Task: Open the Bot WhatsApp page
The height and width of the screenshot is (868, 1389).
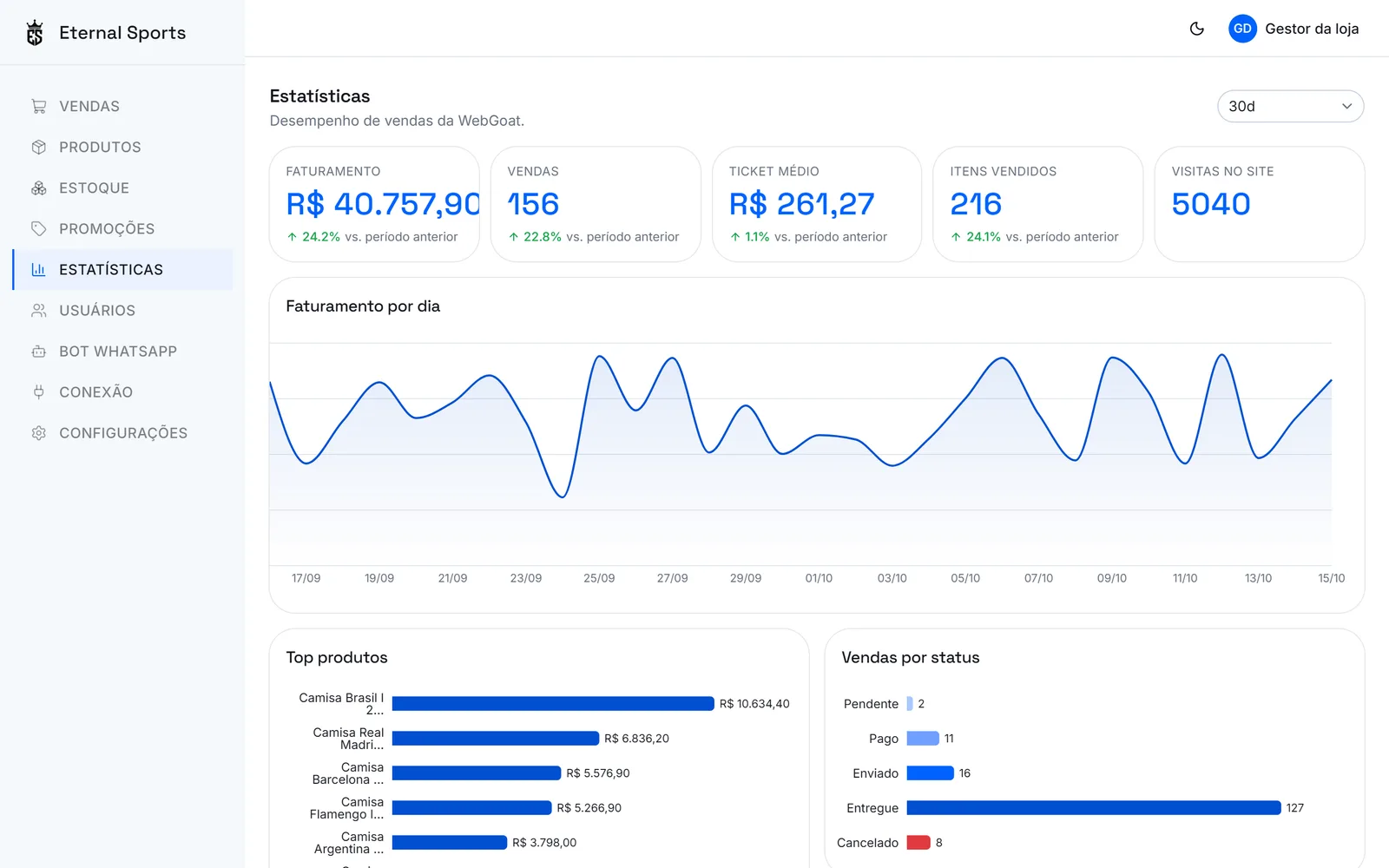Action: [123, 352]
